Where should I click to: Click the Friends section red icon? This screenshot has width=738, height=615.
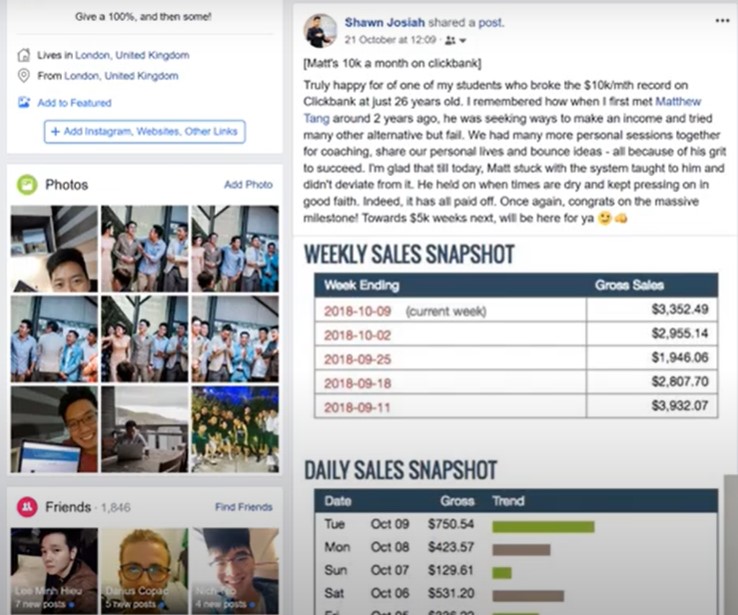pos(27,507)
